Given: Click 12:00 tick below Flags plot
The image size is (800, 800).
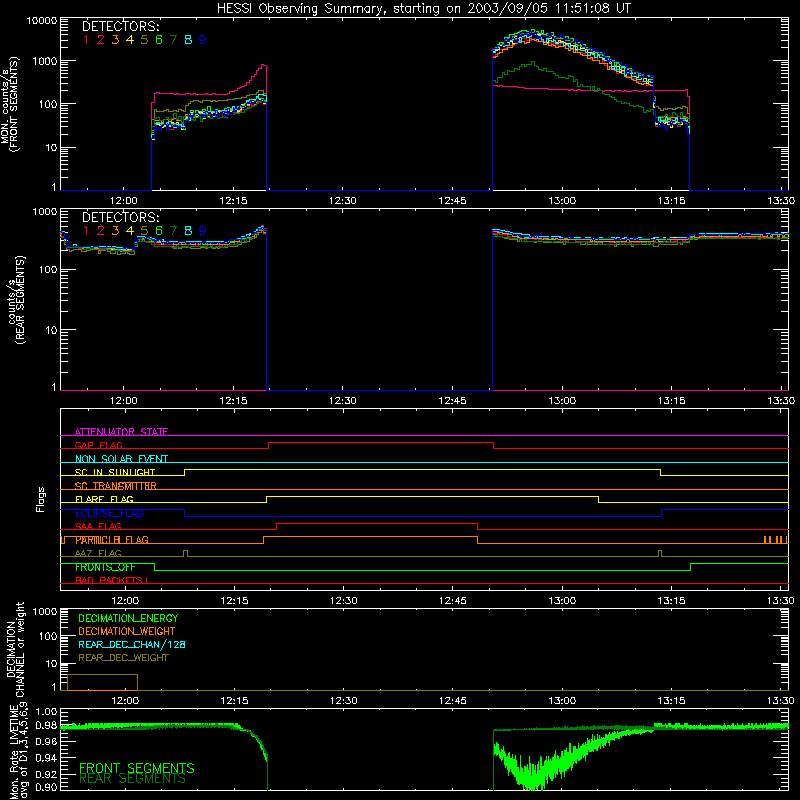Looking at the screenshot, I should (x=125, y=601).
